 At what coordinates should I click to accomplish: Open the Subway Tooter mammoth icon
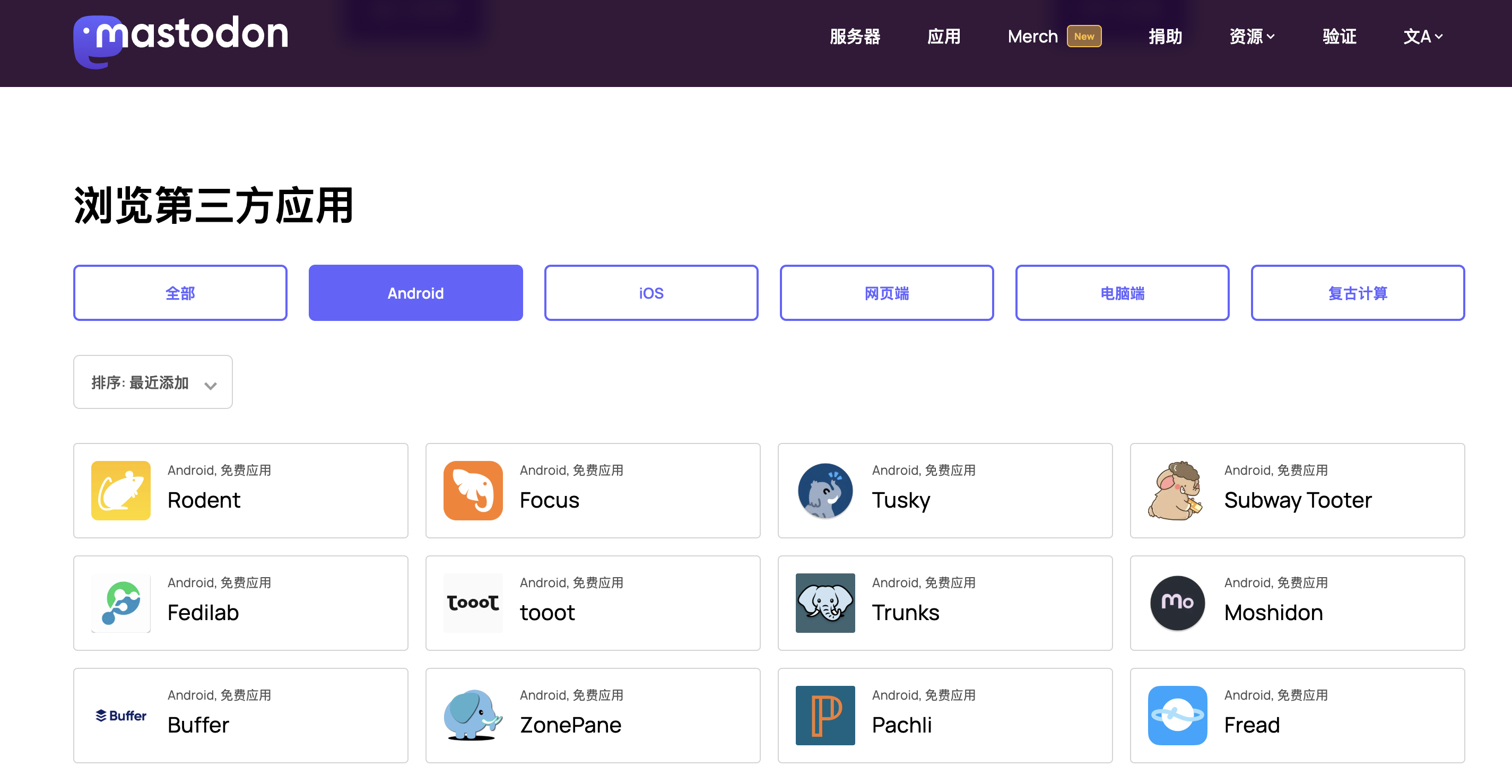tap(1177, 490)
